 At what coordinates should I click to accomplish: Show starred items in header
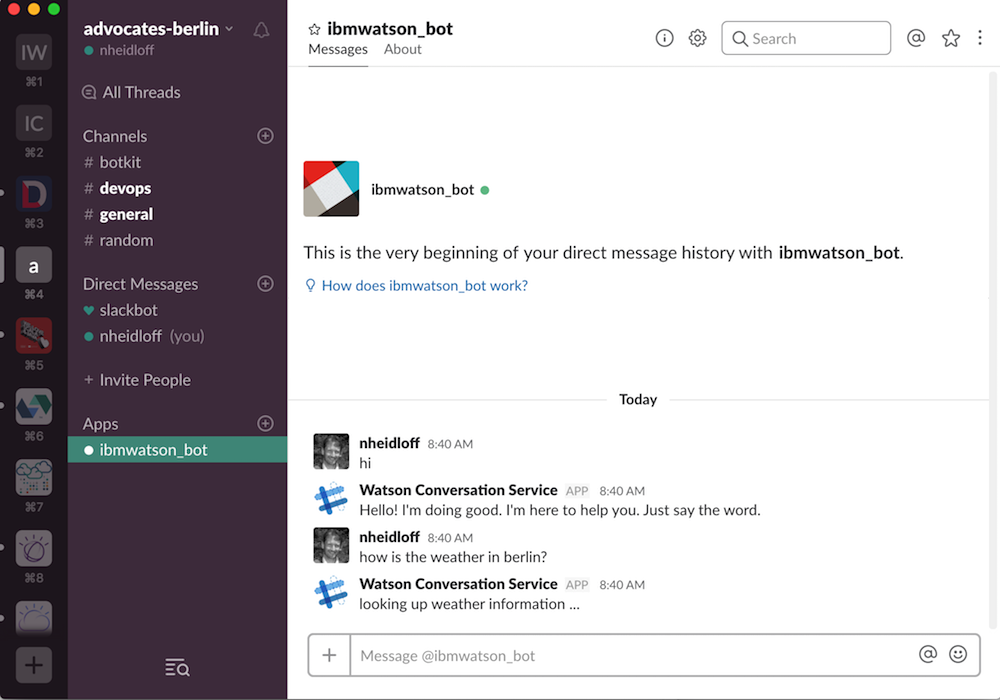coord(951,38)
